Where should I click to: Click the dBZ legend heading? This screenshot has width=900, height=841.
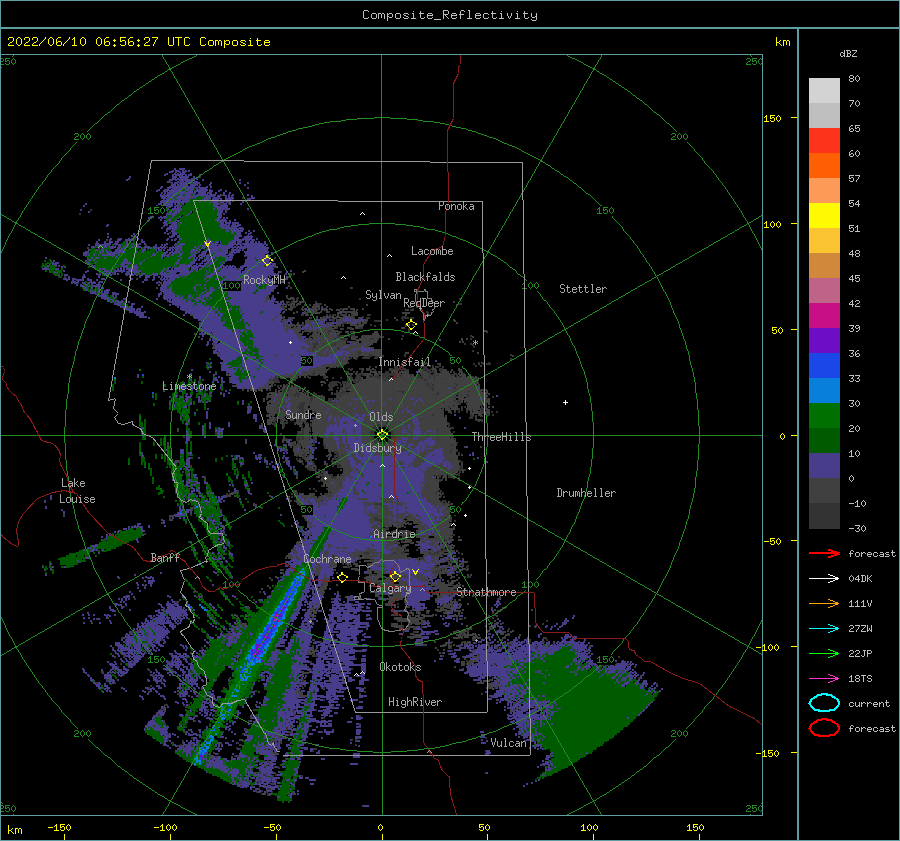click(848, 53)
